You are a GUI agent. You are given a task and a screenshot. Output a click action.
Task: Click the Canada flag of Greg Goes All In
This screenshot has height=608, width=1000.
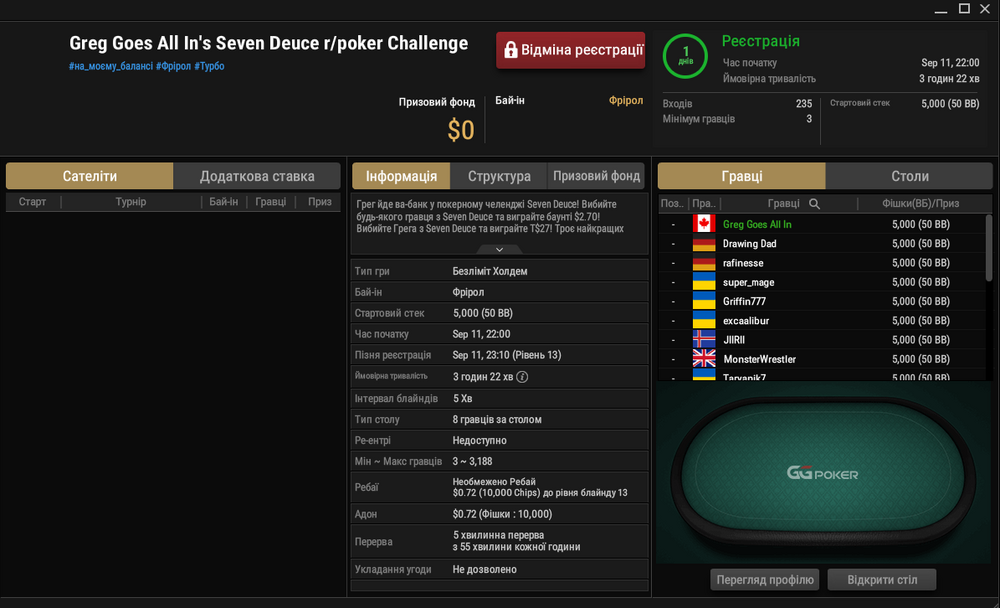[704, 224]
